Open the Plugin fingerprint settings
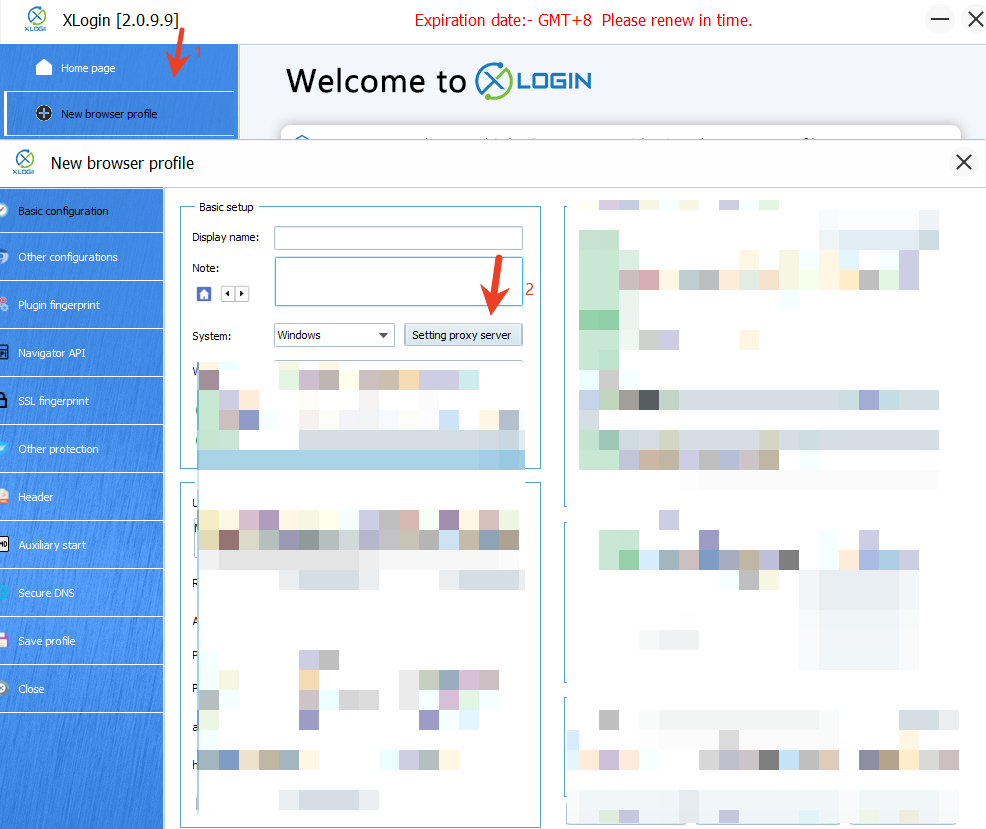This screenshot has width=986, height=829. coord(81,305)
